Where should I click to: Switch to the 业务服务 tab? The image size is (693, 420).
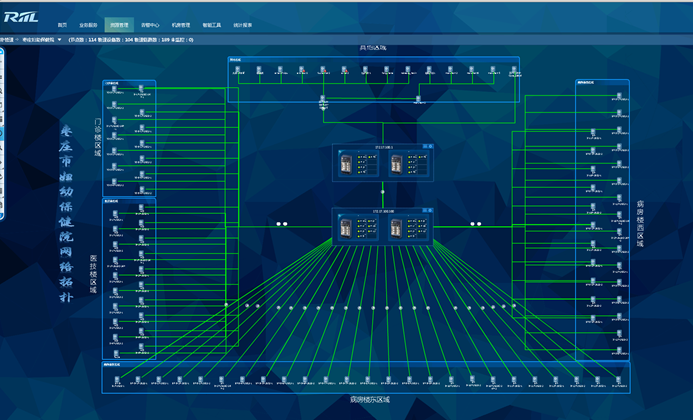tap(89, 23)
